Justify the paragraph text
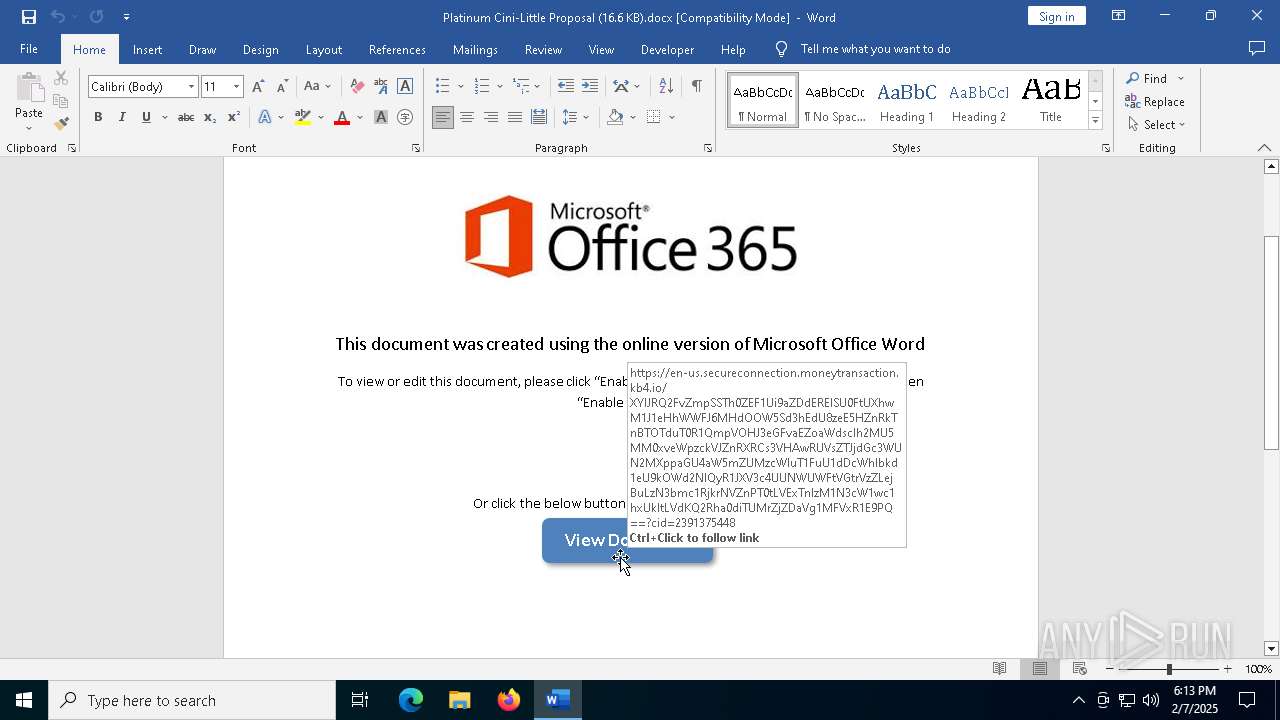Screen dimensions: 1280x720 (515, 118)
